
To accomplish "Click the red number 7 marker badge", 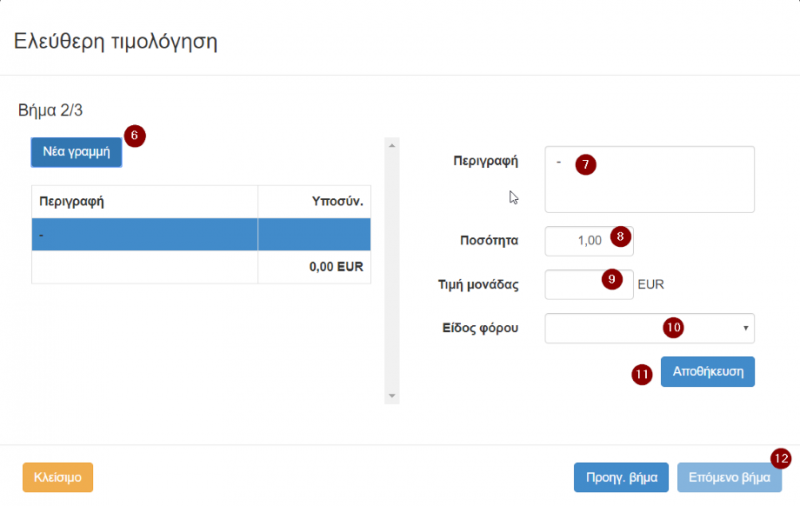I will (x=586, y=165).
